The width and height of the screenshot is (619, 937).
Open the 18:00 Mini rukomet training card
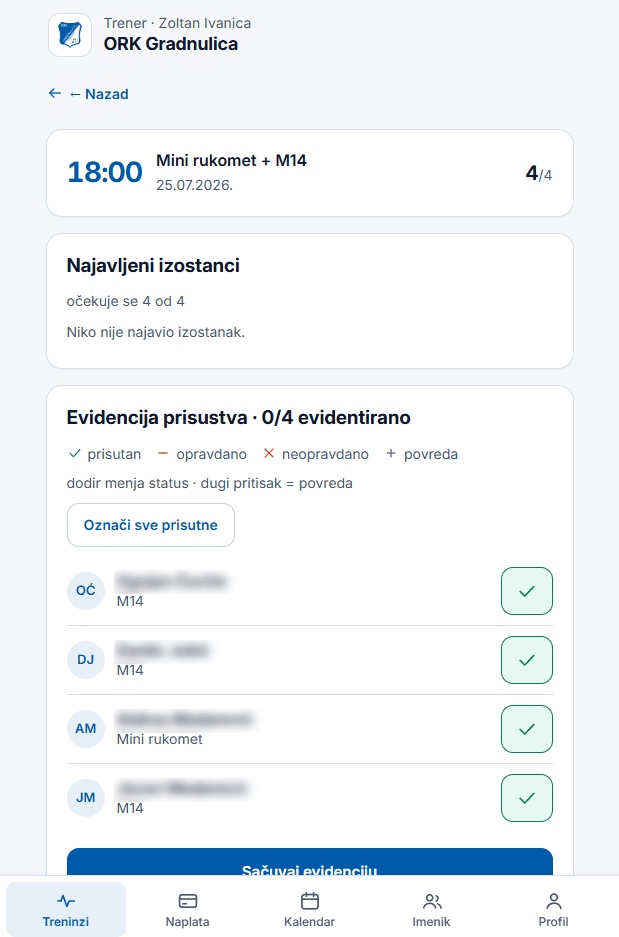[310, 173]
